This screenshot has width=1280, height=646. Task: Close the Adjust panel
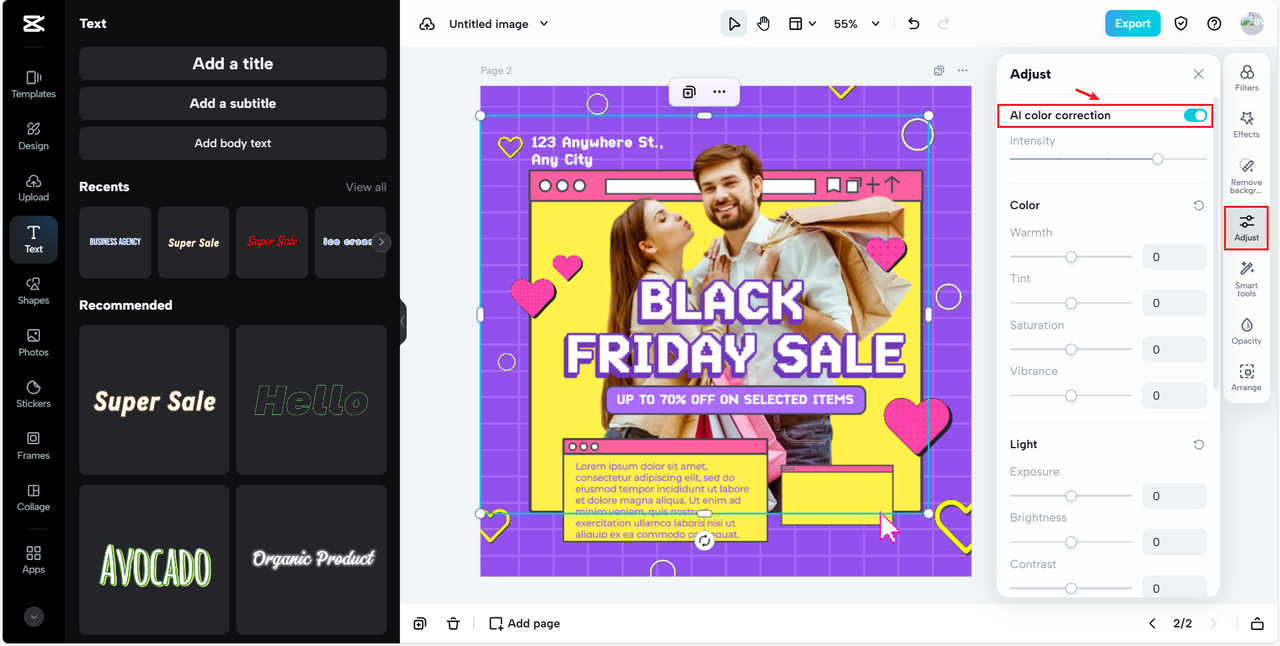coord(1198,74)
